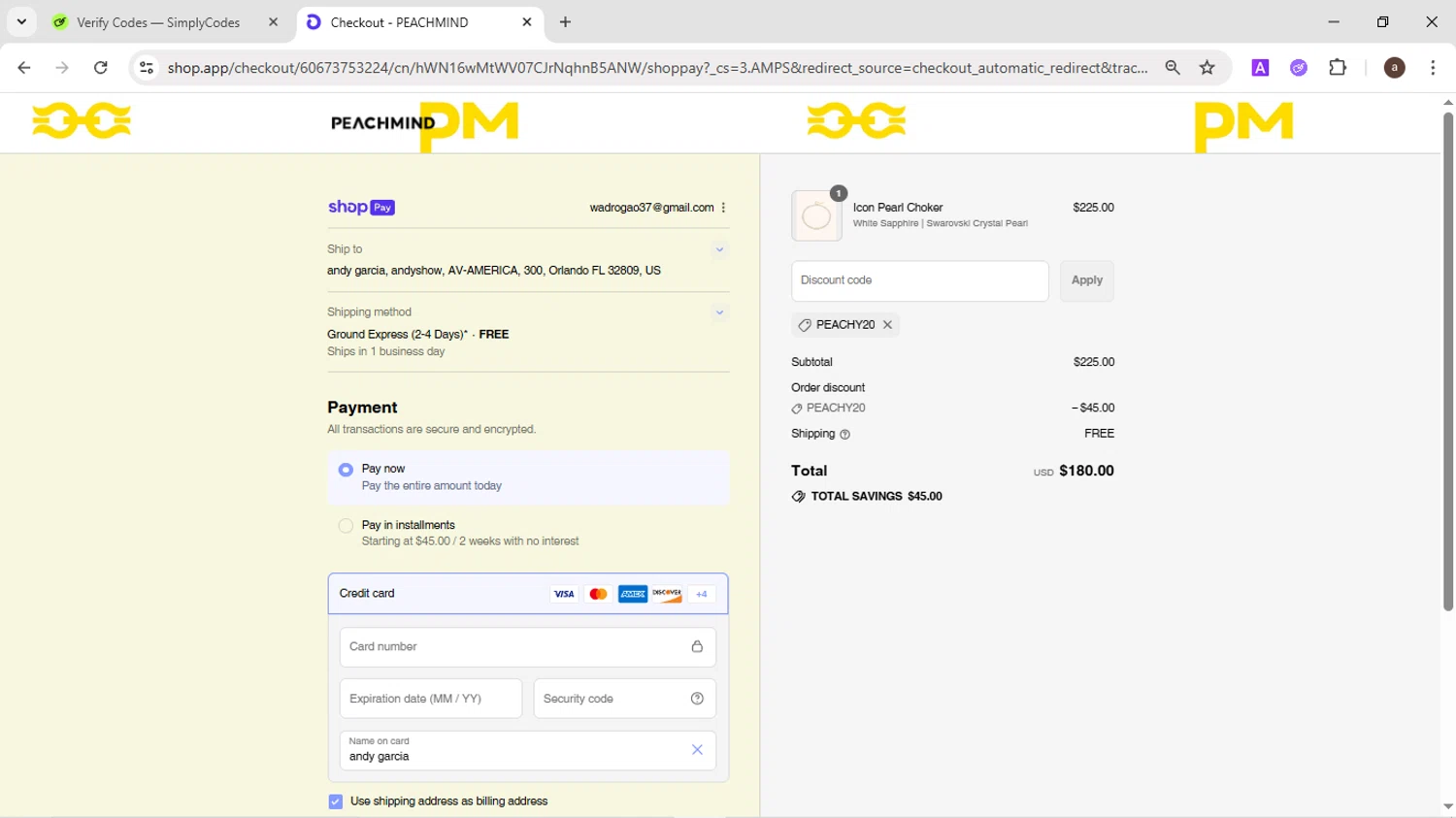
Task: Click the Discover card icon
Action: coord(667,594)
